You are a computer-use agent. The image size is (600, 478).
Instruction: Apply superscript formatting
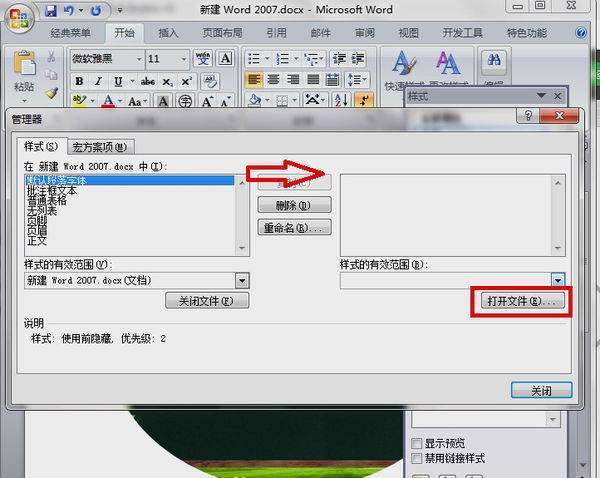coord(186,81)
